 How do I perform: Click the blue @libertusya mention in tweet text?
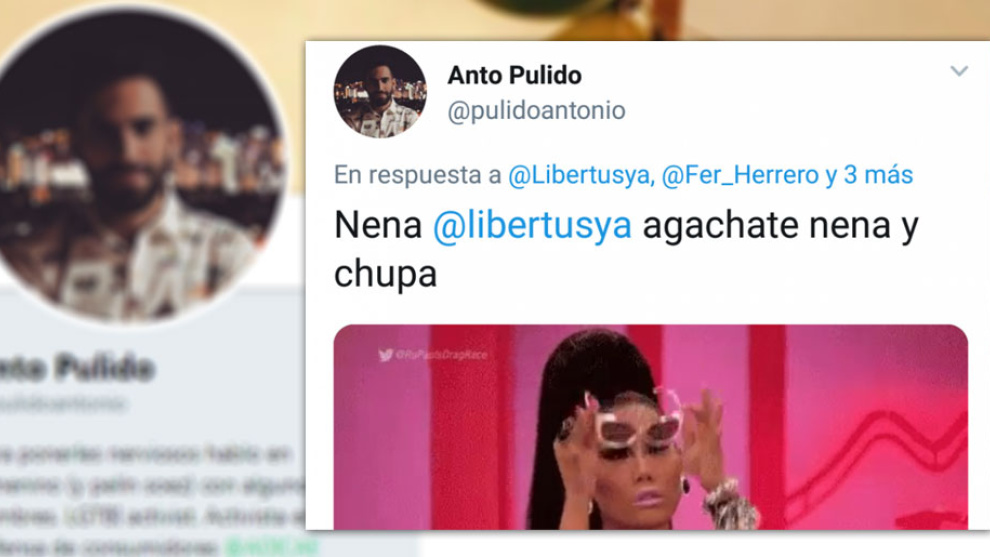pos(532,225)
